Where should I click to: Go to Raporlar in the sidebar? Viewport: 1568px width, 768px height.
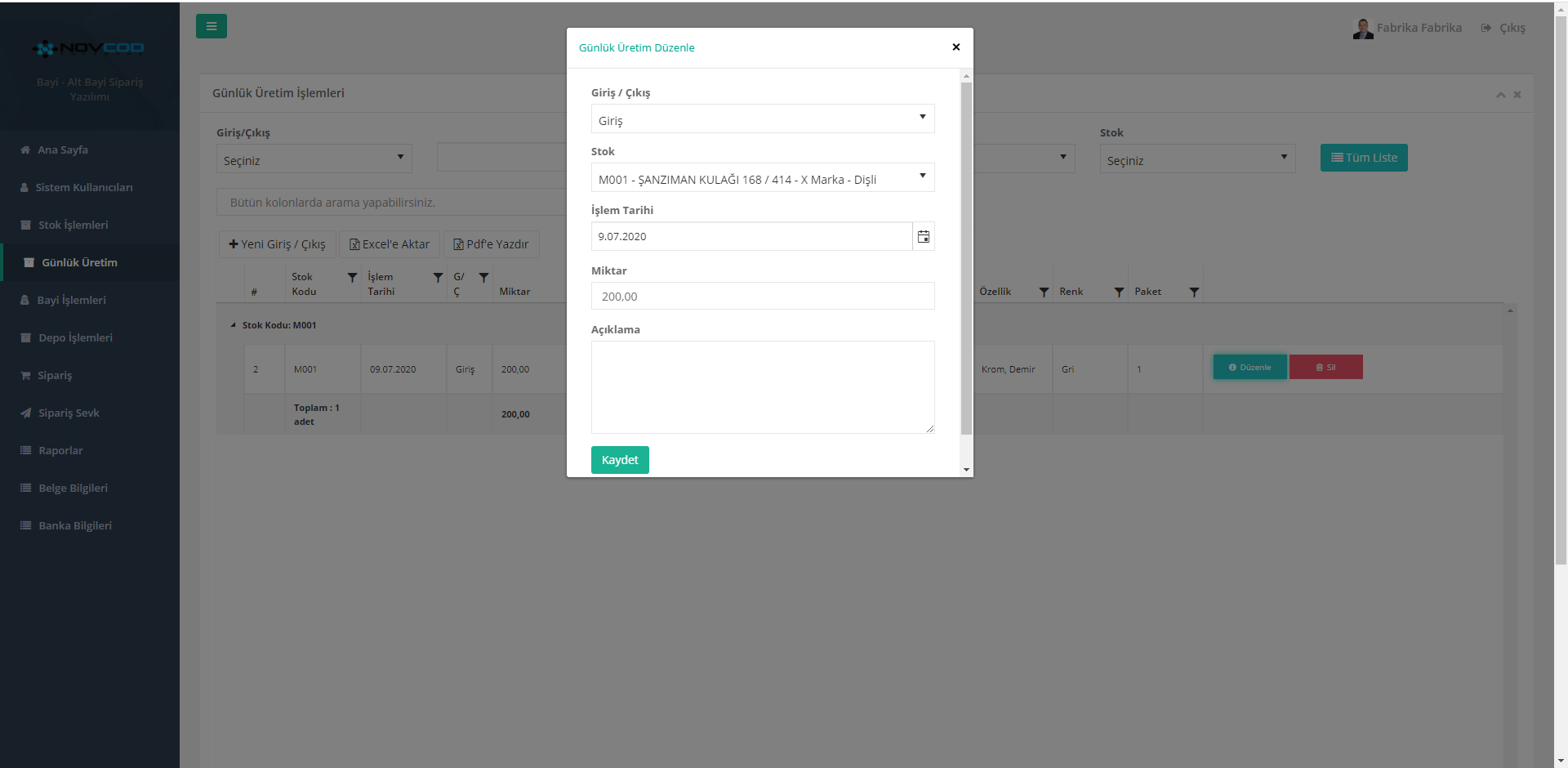(60, 450)
